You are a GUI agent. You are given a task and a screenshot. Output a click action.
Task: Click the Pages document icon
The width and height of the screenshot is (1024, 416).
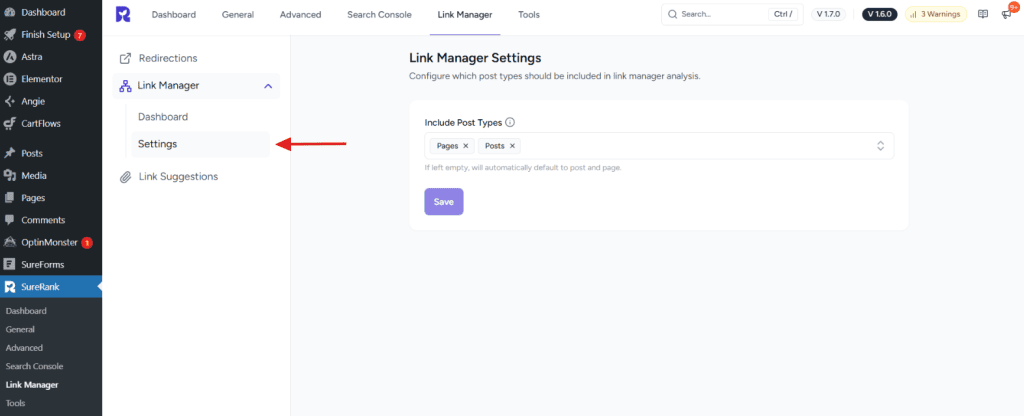coord(9,198)
